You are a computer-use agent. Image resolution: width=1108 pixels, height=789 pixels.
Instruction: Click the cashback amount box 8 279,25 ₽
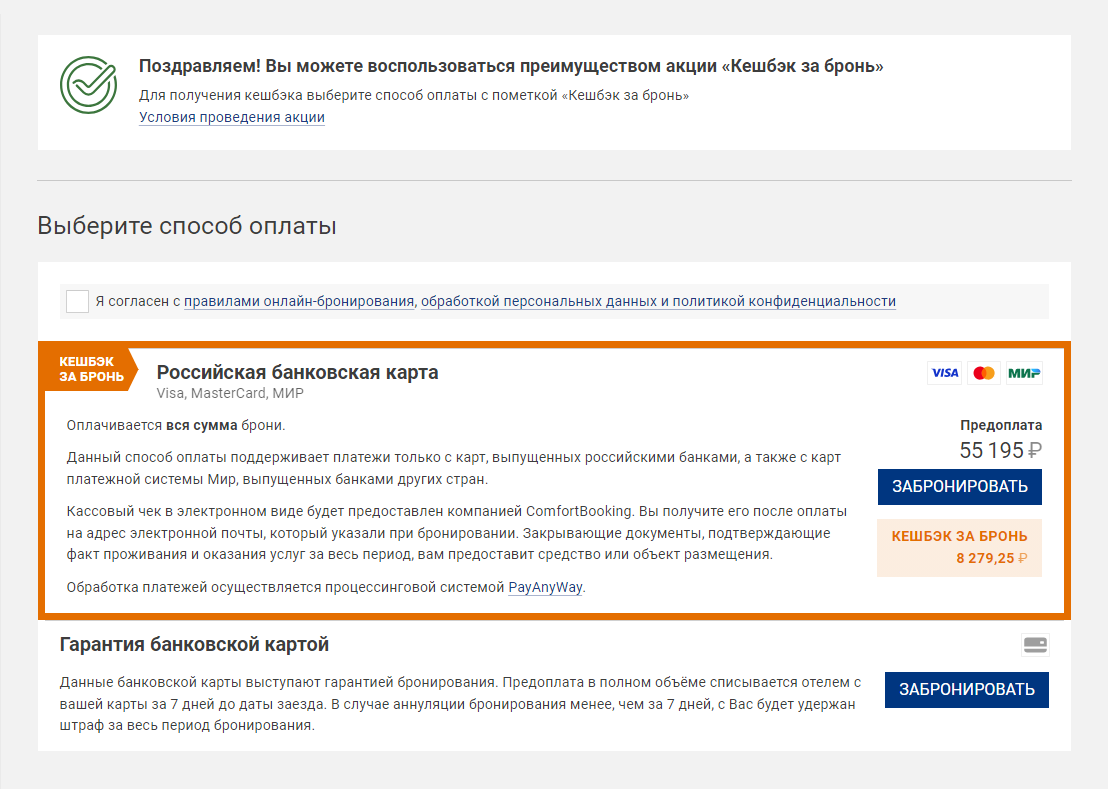coord(960,548)
